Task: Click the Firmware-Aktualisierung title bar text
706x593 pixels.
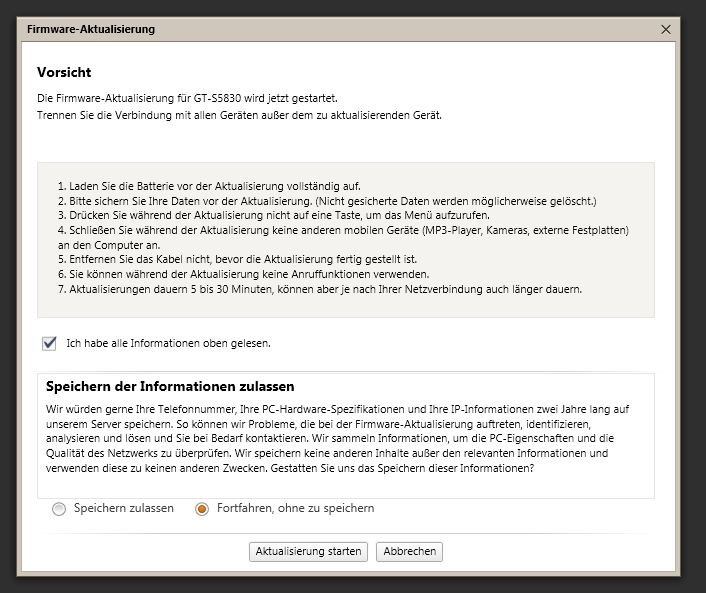Action: click(x=91, y=29)
